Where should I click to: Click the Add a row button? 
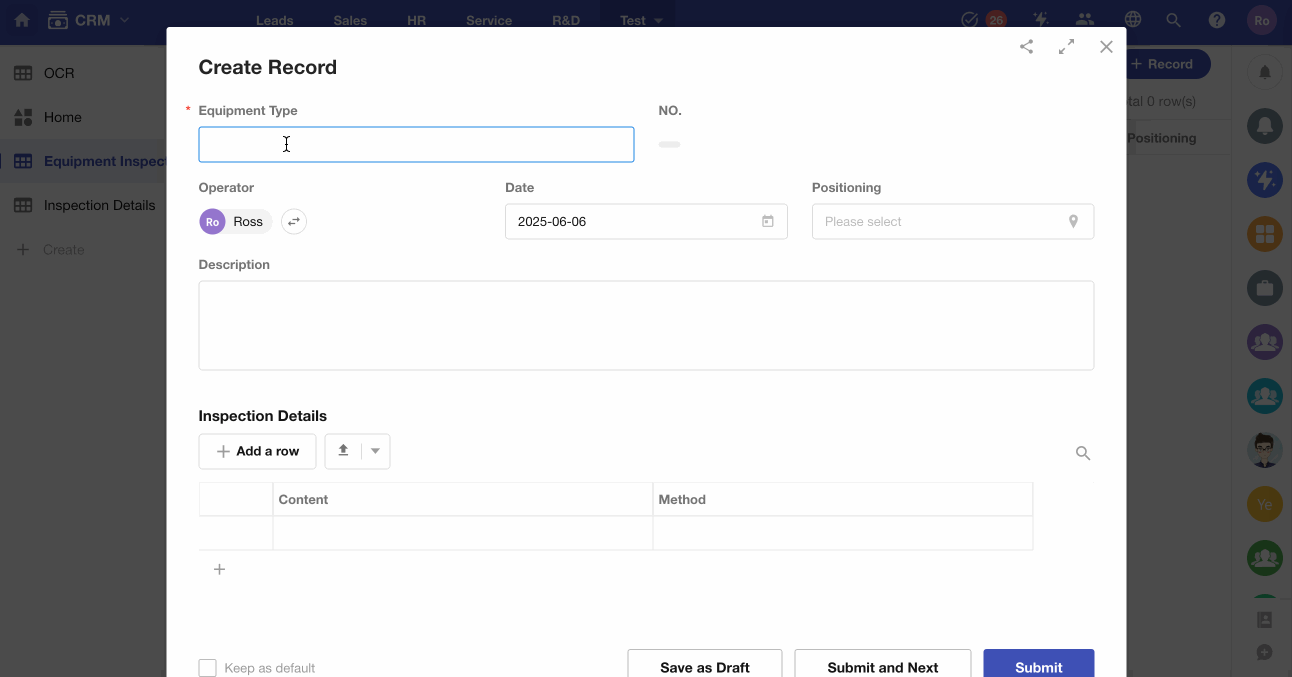[x=257, y=451]
